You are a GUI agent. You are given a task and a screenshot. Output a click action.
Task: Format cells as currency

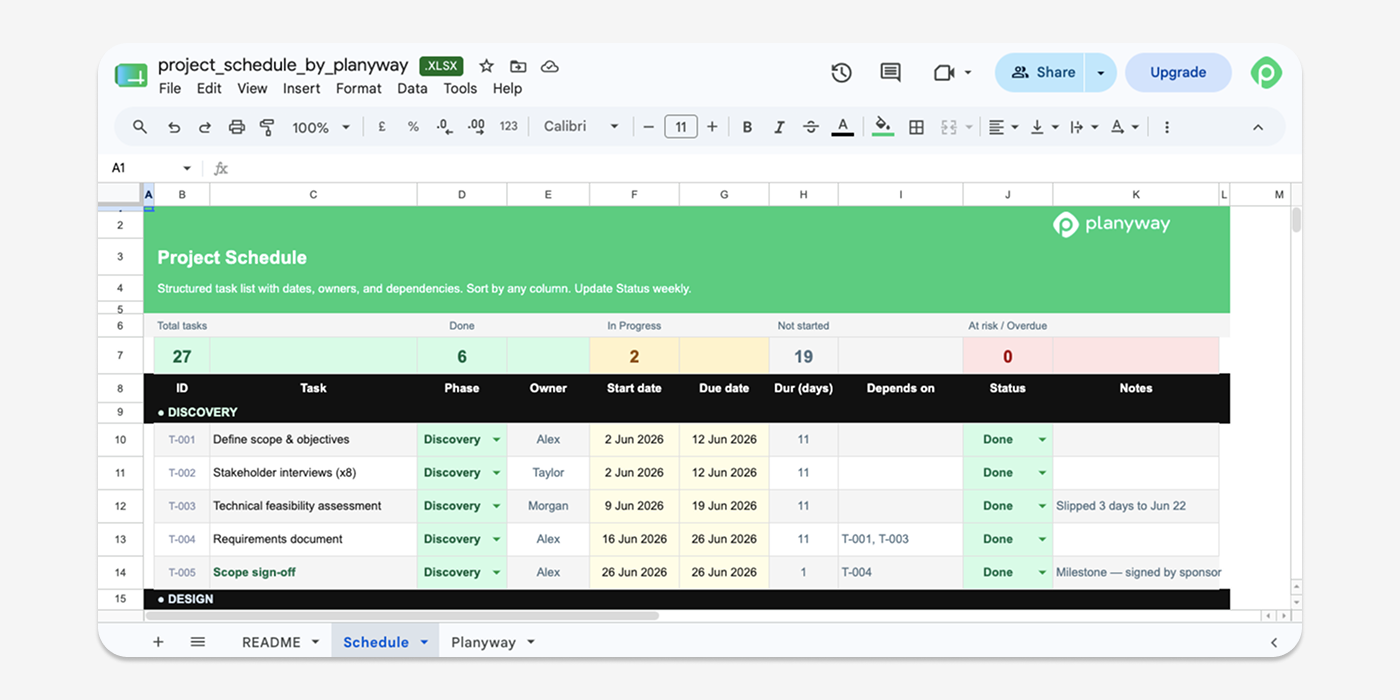point(381,127)
